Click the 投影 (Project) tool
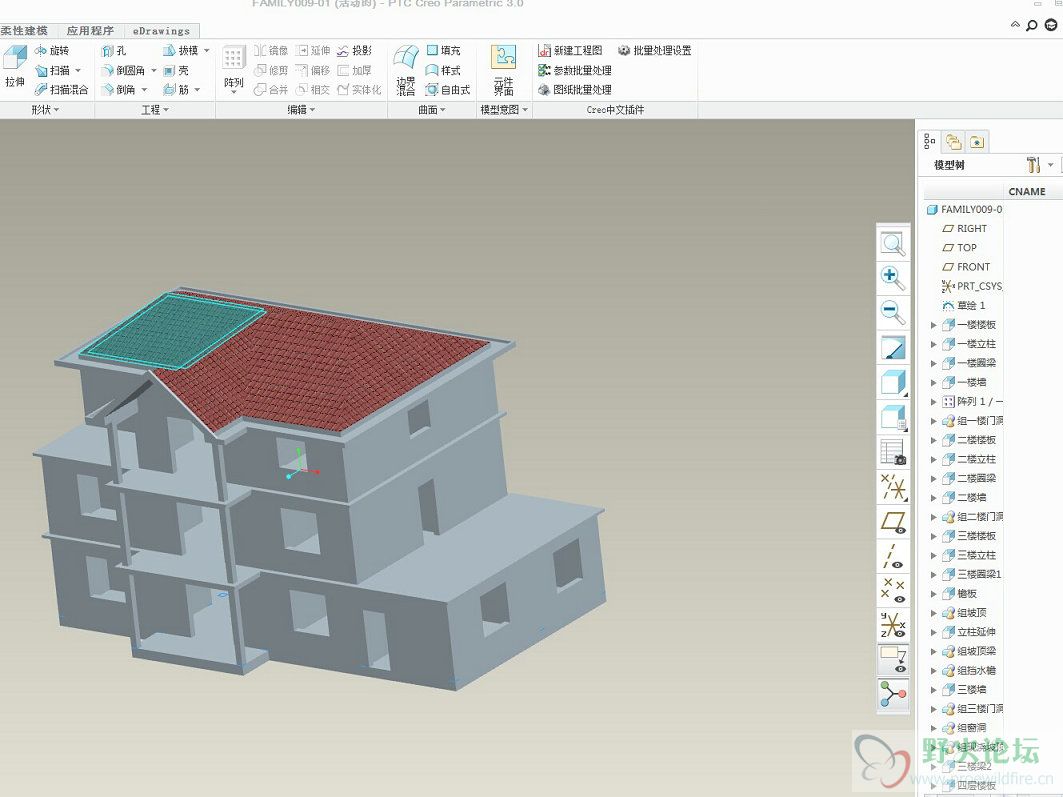 355,51
